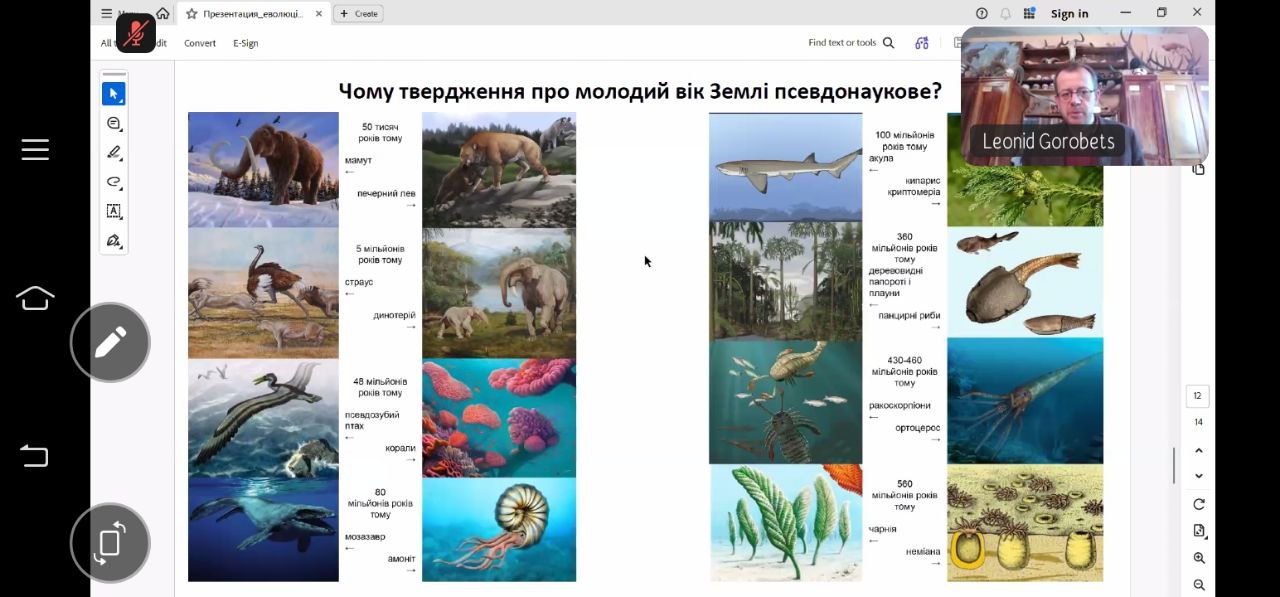Go to previous page with up chevron
Screen dimensions: 1280x597
click(1198, 451)
